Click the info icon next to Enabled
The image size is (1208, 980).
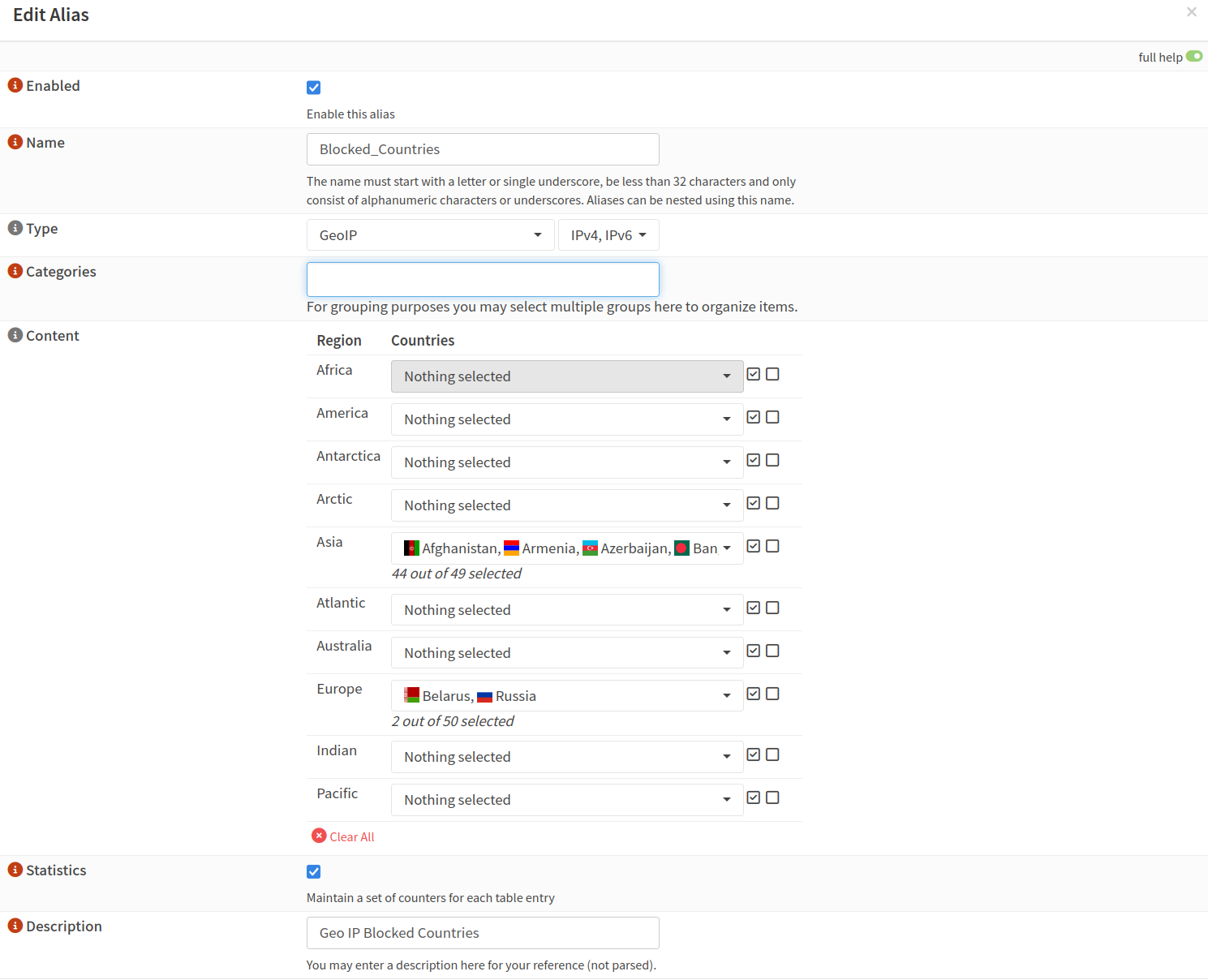[x=15, y=85]
